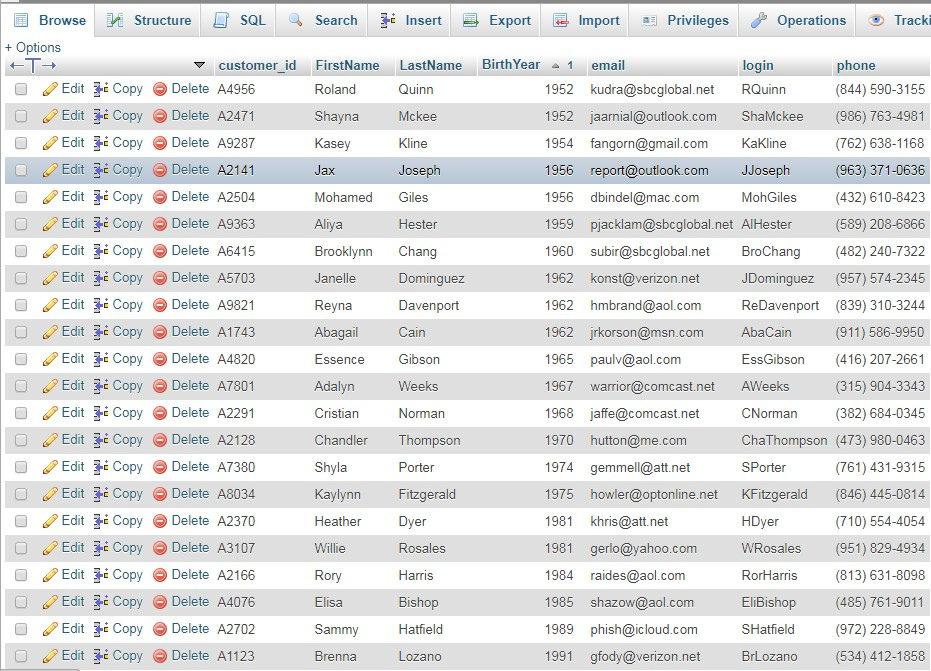
Task: Click the Copy icon in row A2471
Action: (x=100, y=116)
